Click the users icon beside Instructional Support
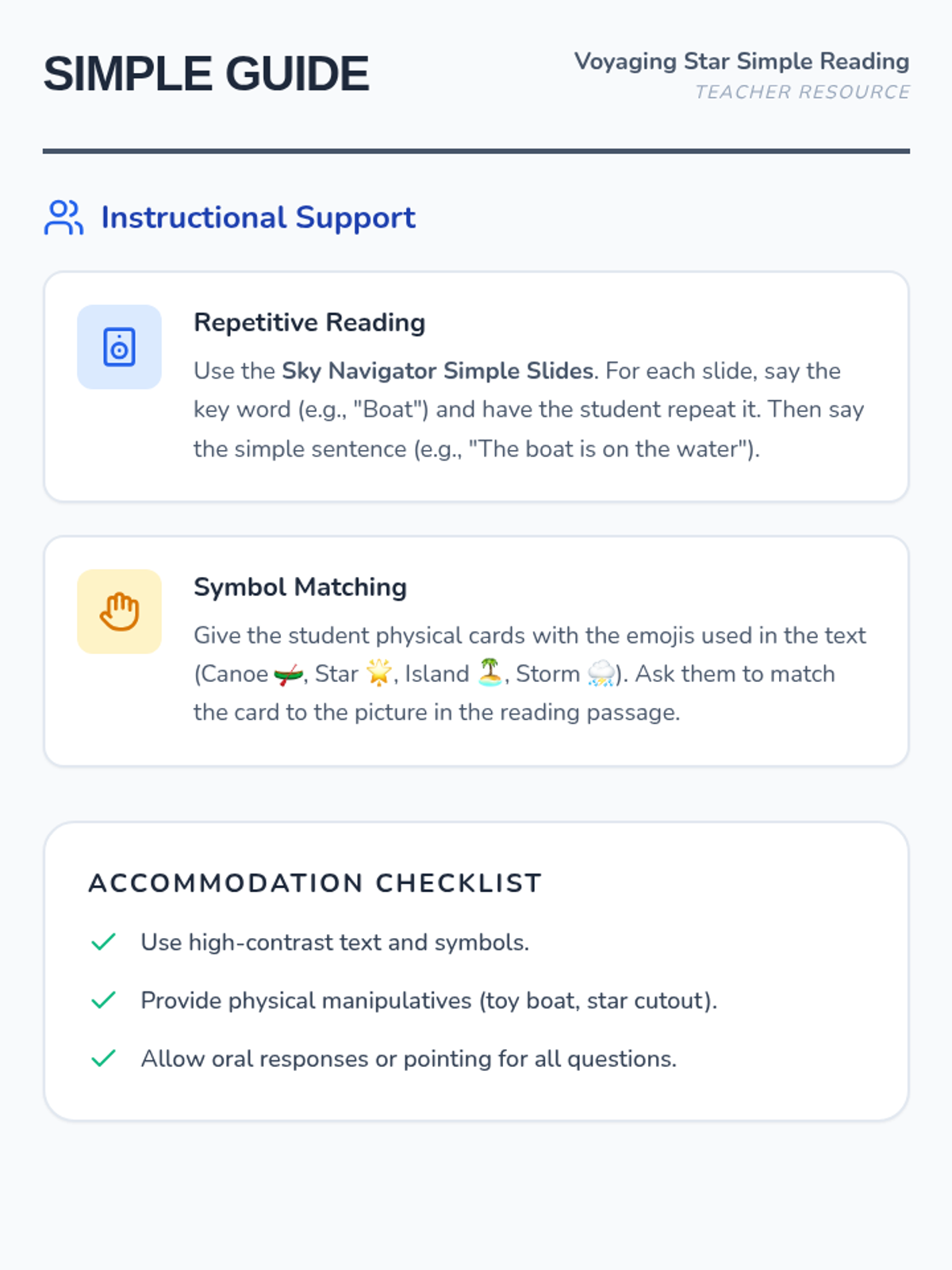The height and width of the screenshot is (1270, 952). click(x=63, y=217)
